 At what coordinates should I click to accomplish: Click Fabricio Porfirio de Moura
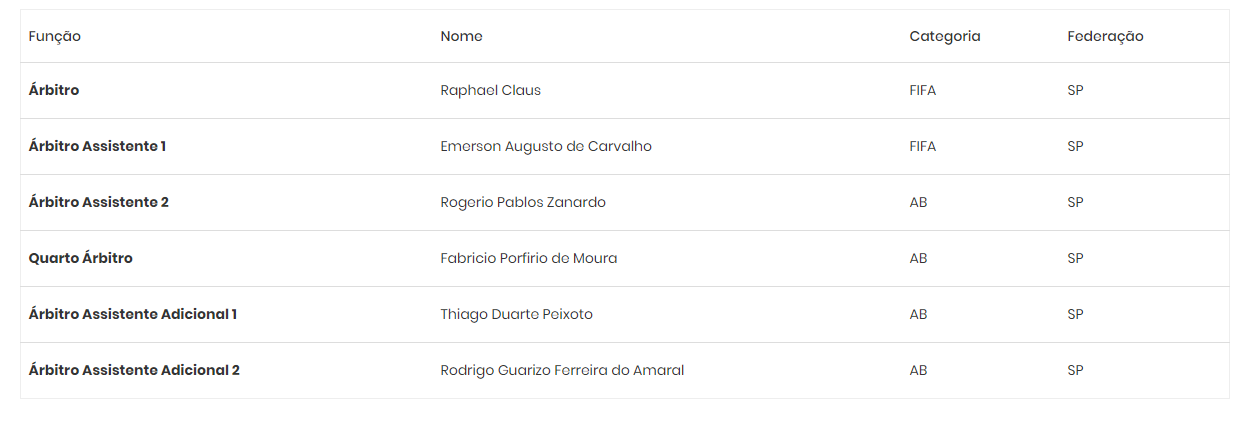click(528, 258)
